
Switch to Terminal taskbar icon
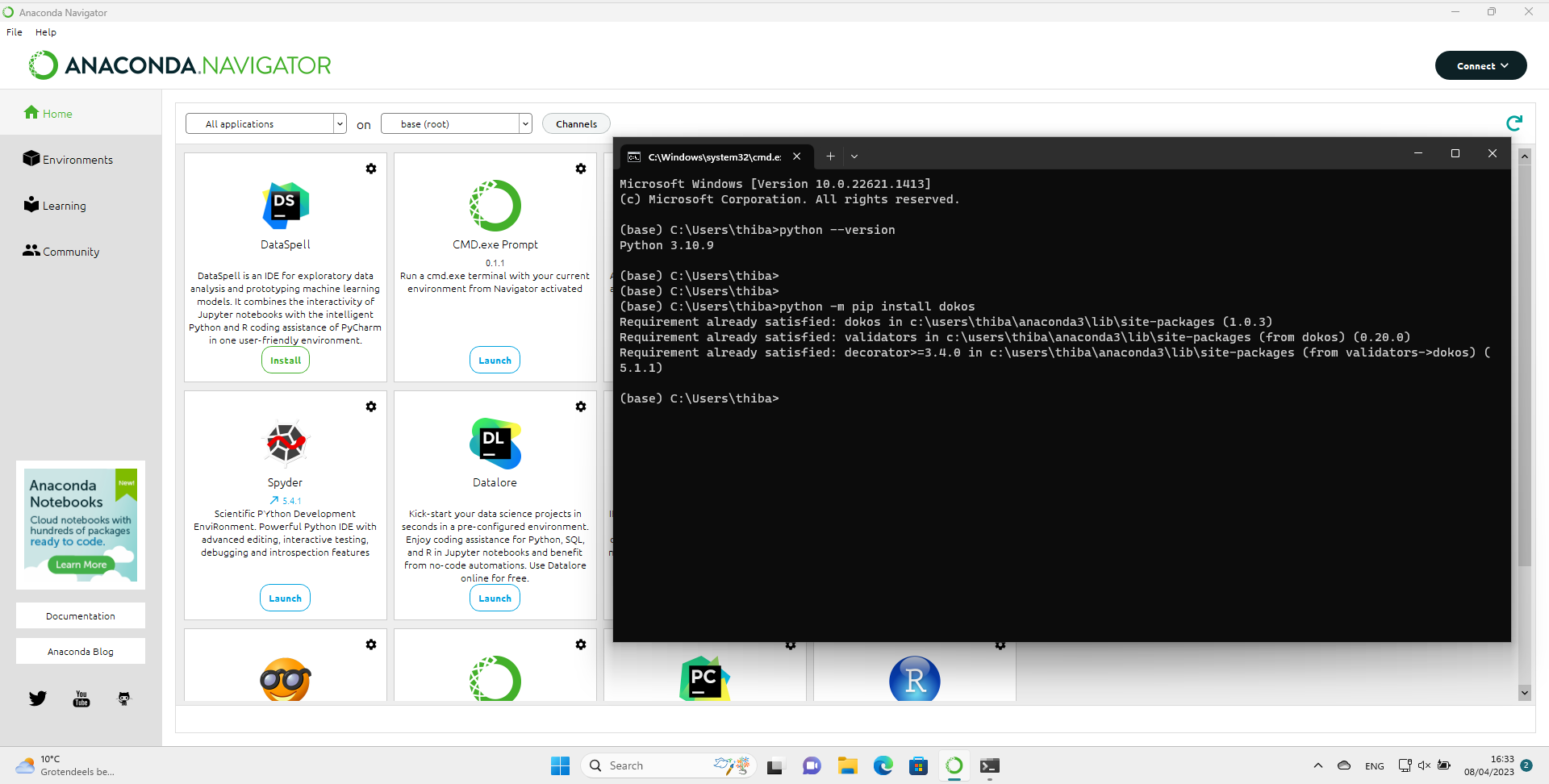pos(990,765)
